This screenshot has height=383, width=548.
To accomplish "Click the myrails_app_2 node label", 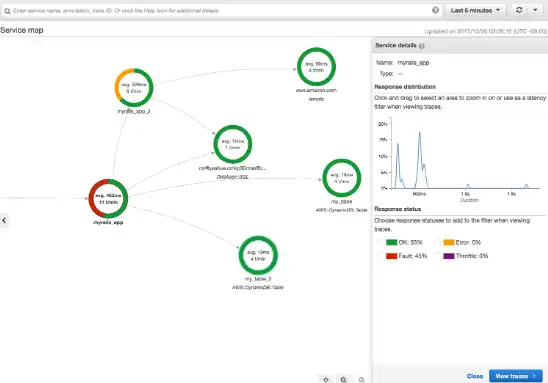I will point(134,111).
